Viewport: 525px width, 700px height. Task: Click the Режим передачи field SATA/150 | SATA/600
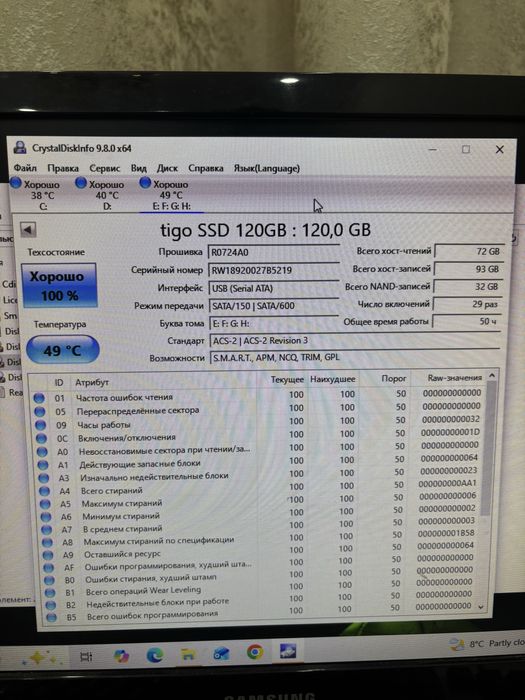(274, 306)
